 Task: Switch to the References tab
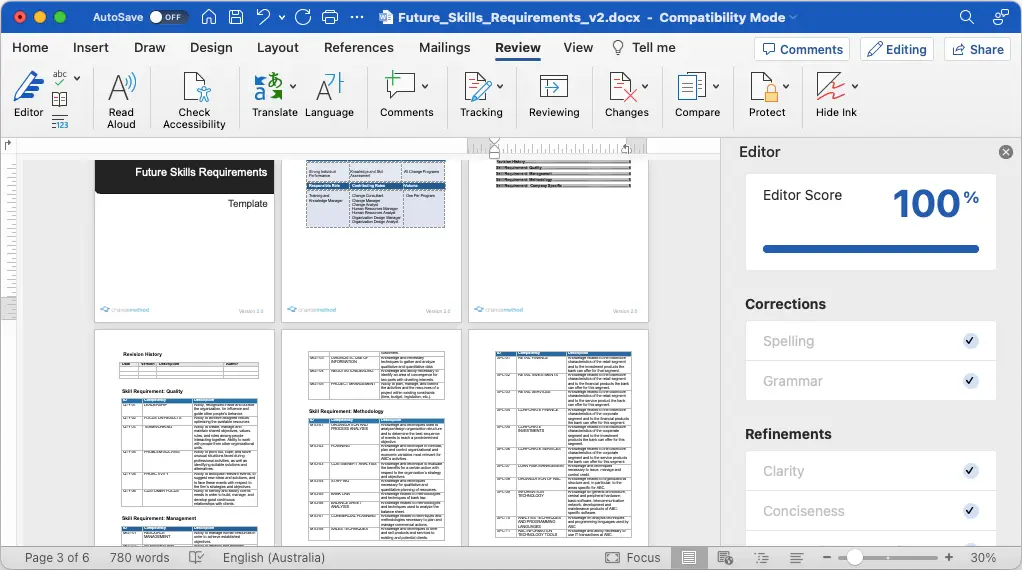tap(358, 48)
